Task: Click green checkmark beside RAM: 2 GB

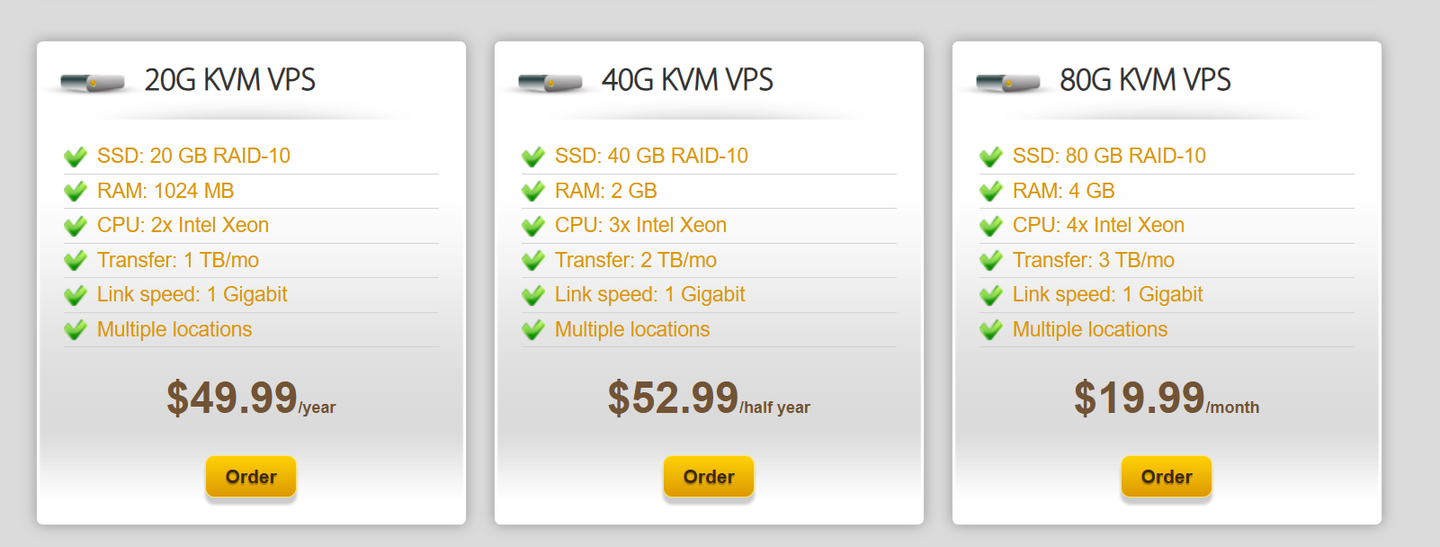Action: coord(533,191)
